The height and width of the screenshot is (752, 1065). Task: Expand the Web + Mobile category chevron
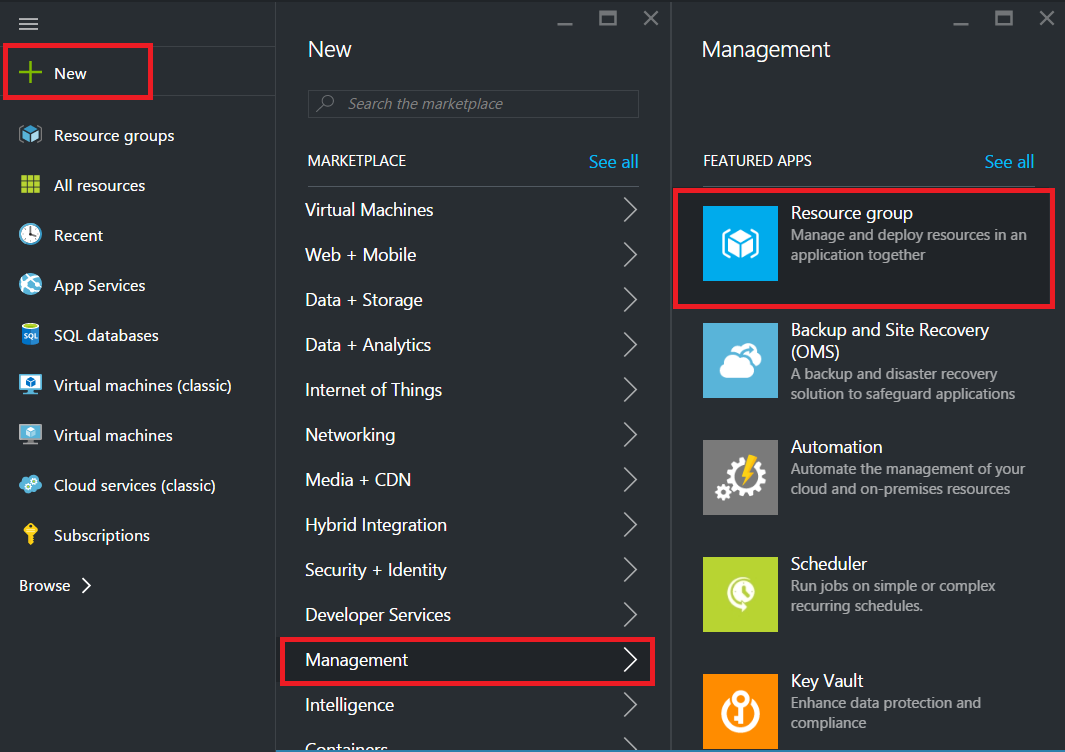pos(630,255)
